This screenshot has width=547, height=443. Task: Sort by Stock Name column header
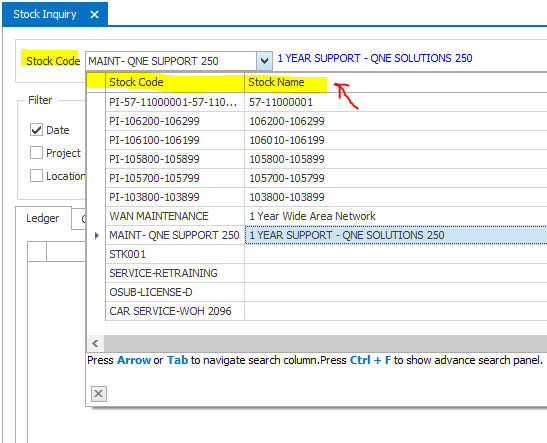[396, 82]
